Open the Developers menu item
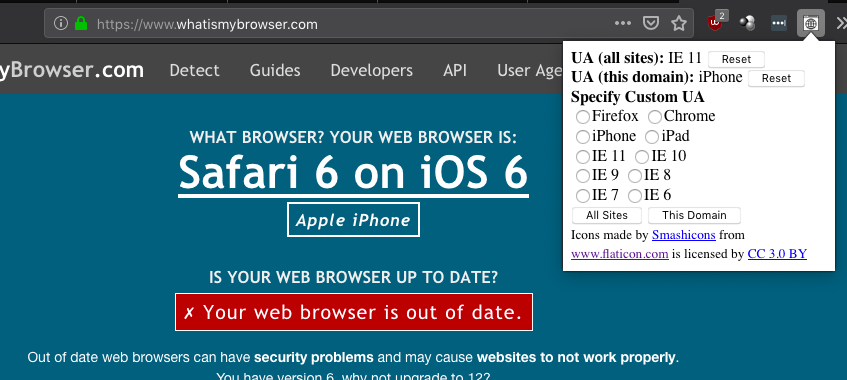Image resolution: width=847 pixels, height=380 pixels. (372, 70)
